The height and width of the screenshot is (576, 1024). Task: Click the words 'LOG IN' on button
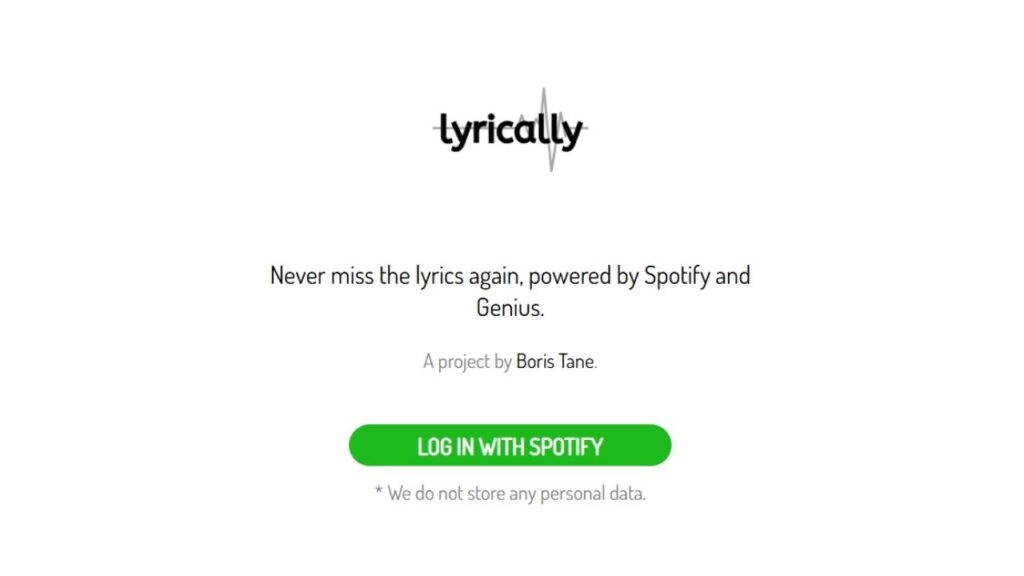[445, 447]
